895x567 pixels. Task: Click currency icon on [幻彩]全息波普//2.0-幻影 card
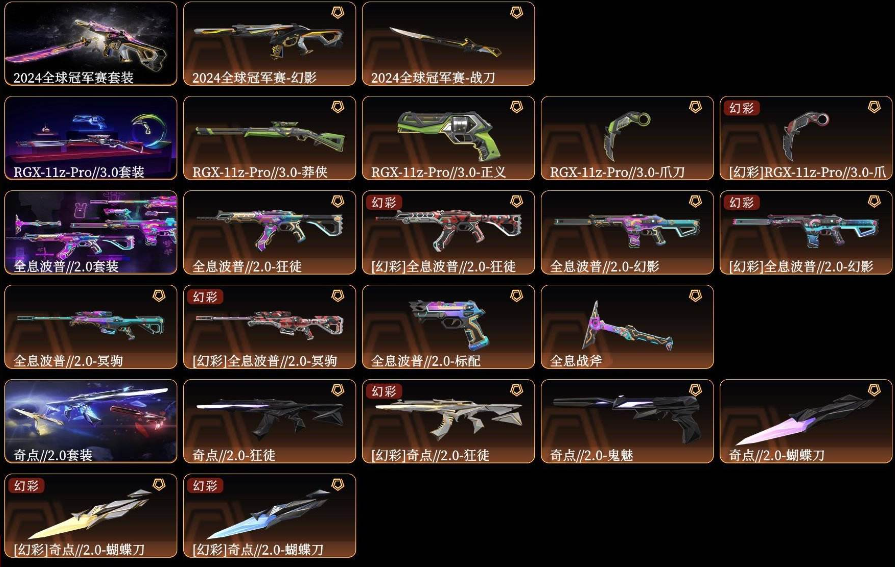coord(874,201)
